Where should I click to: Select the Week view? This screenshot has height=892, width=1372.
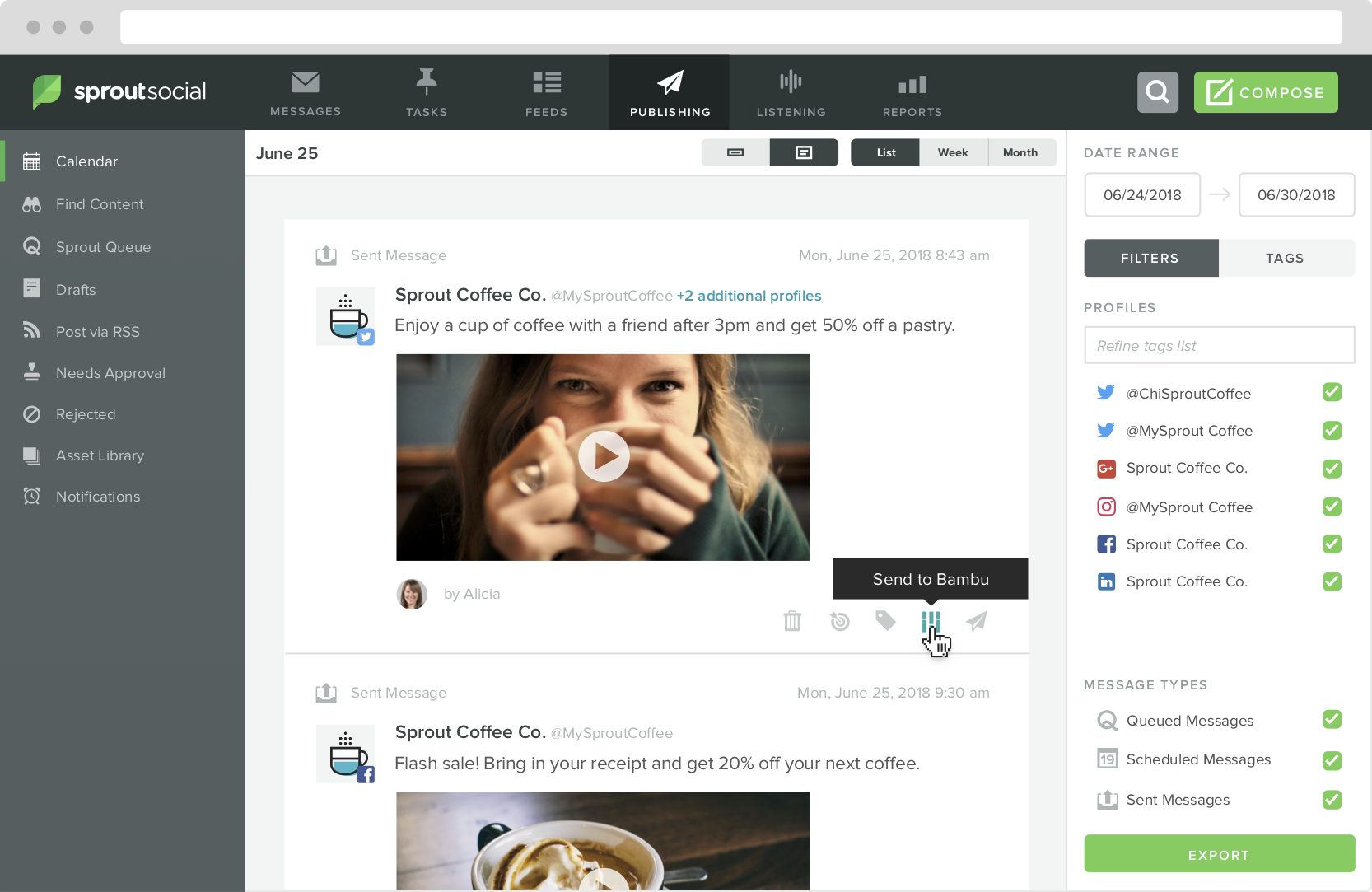click(x=953, y=152)
